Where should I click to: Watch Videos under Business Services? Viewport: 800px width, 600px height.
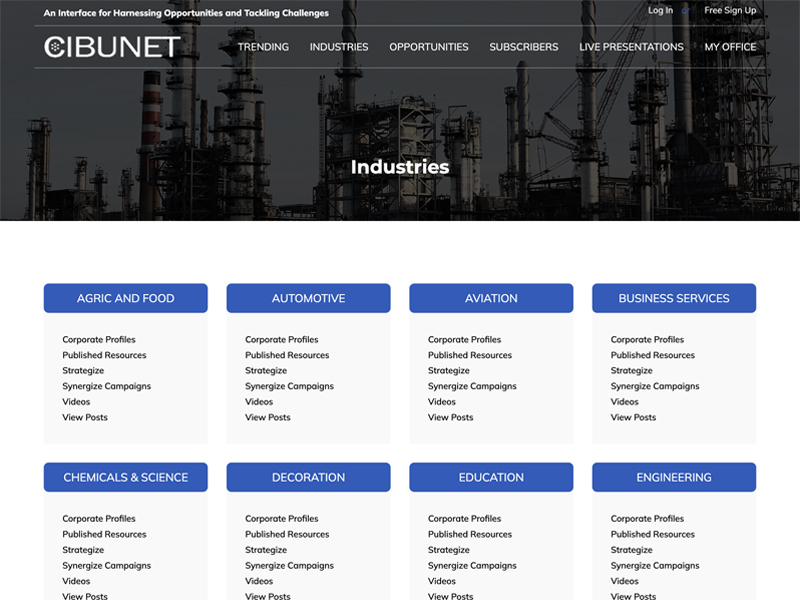(625, 402)
